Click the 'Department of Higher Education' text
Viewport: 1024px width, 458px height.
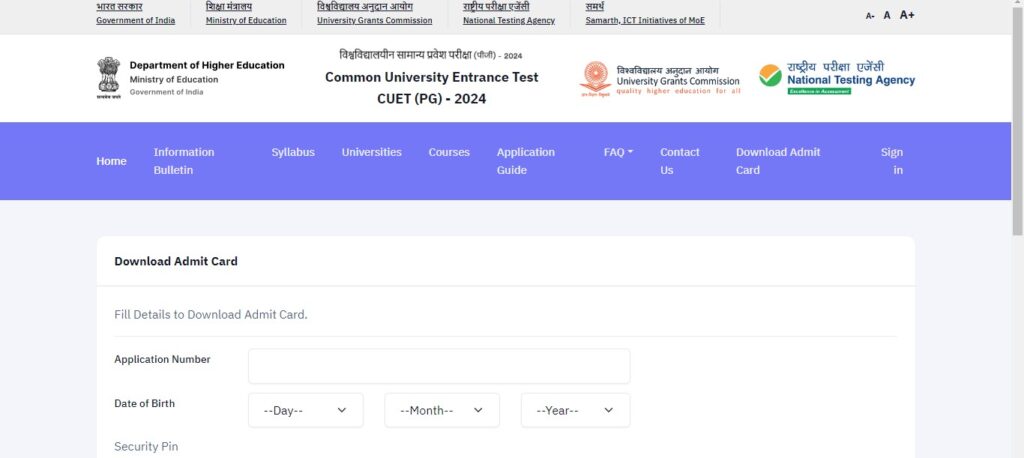tap(207, 65)
